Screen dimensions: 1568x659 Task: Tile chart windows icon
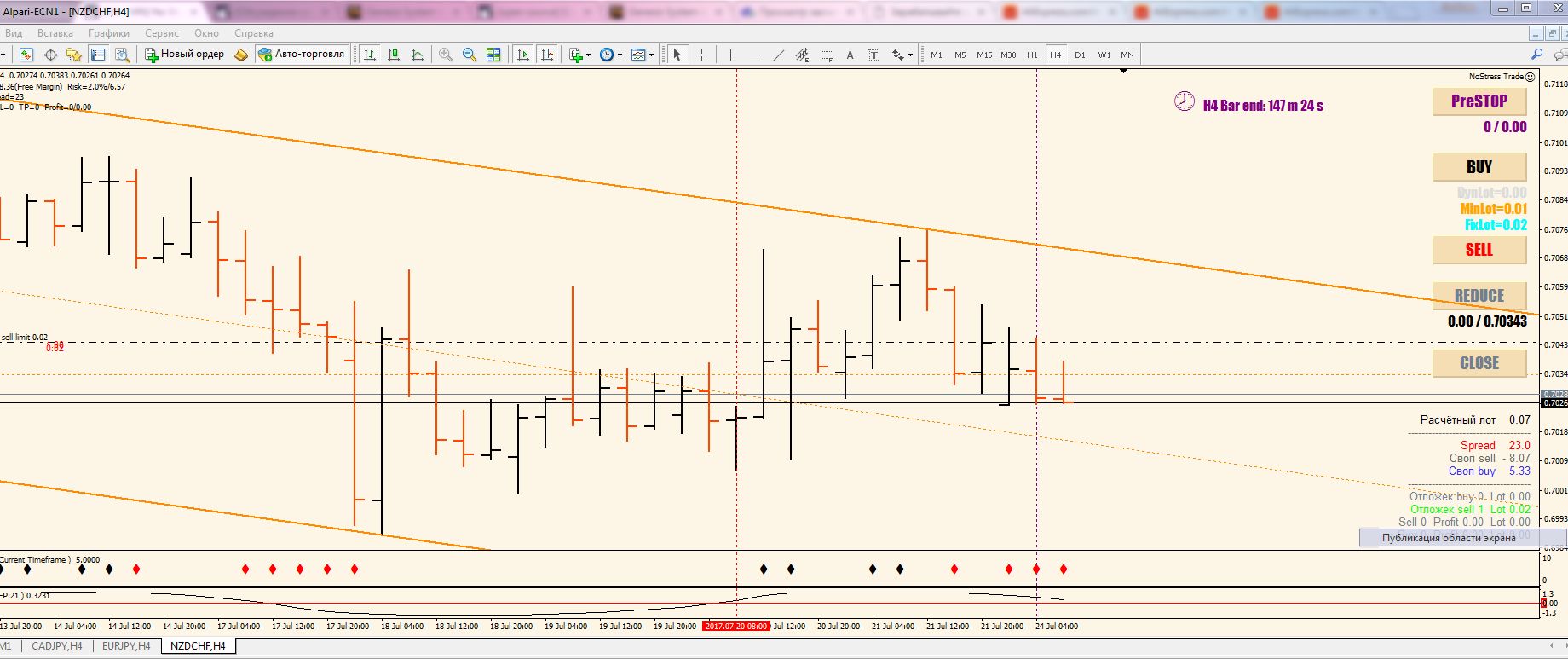[x=493, y=55]
